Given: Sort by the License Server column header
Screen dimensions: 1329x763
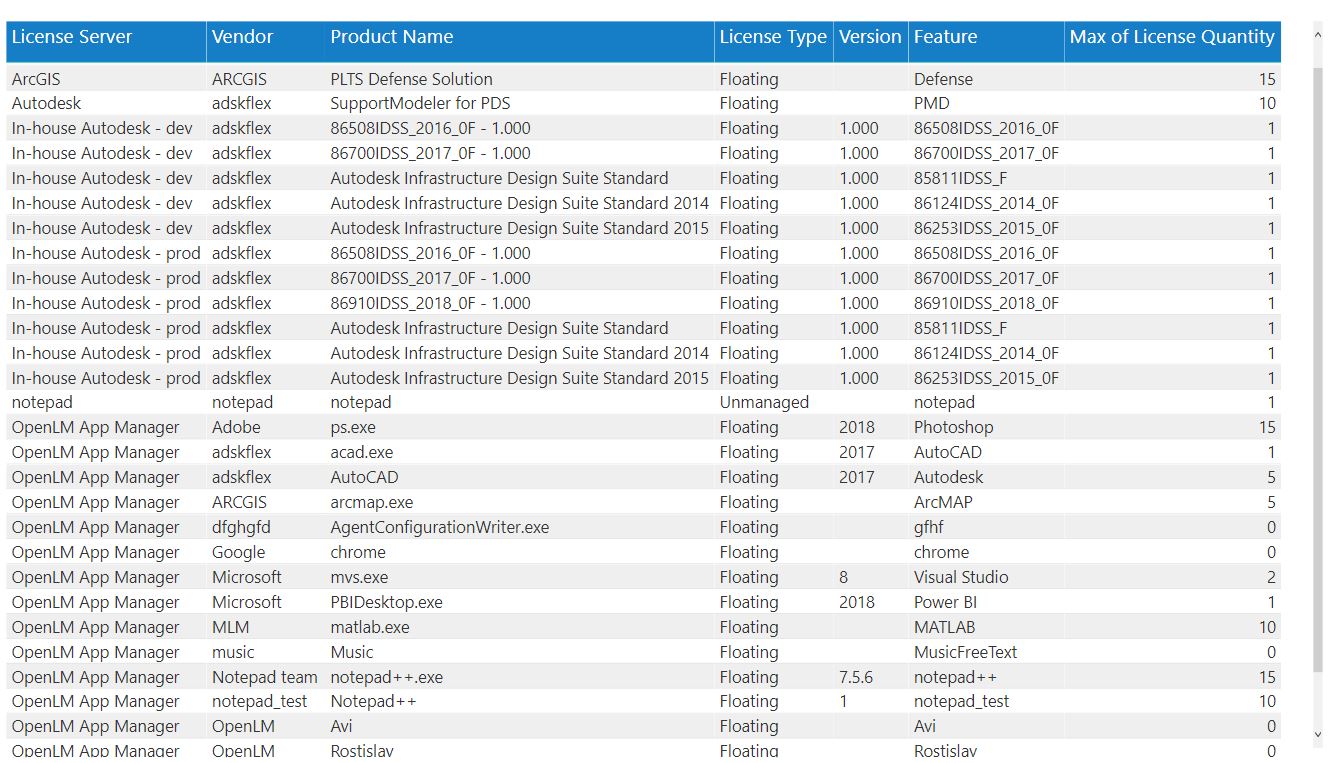Looking at the screenshot, I should (72, 38).
